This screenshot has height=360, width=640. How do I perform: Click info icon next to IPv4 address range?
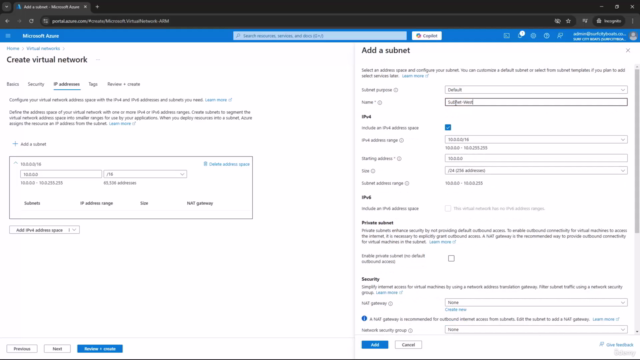402,140
